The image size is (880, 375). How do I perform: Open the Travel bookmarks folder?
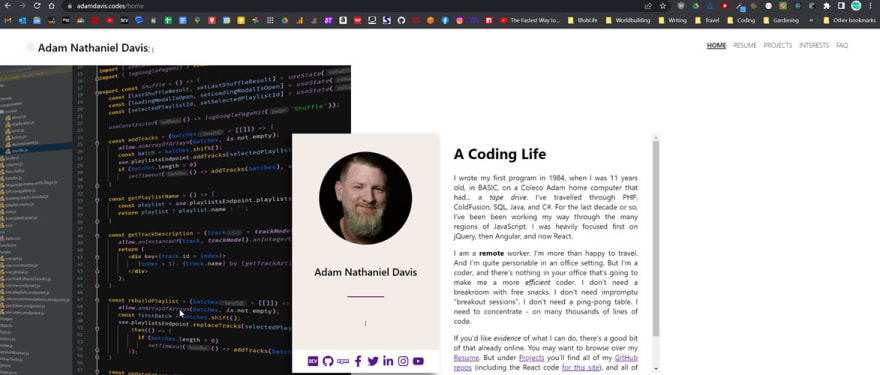(707, 20)
